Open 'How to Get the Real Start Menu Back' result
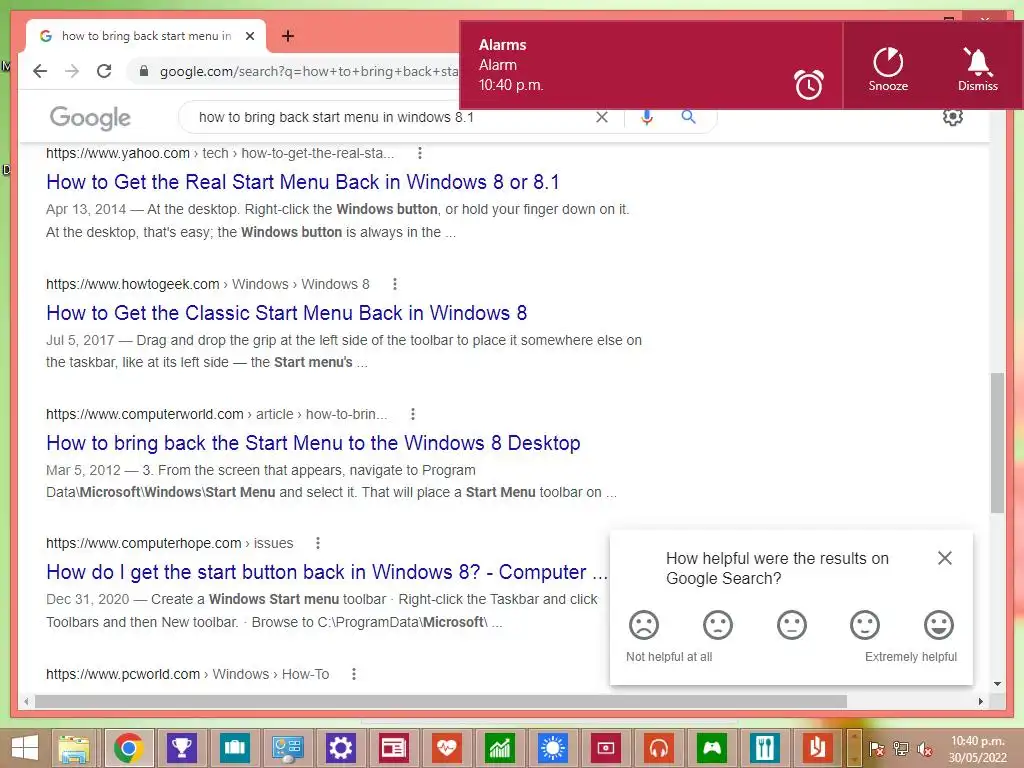The width and height of the screenshot is (1024, 768). coord(302,182)
